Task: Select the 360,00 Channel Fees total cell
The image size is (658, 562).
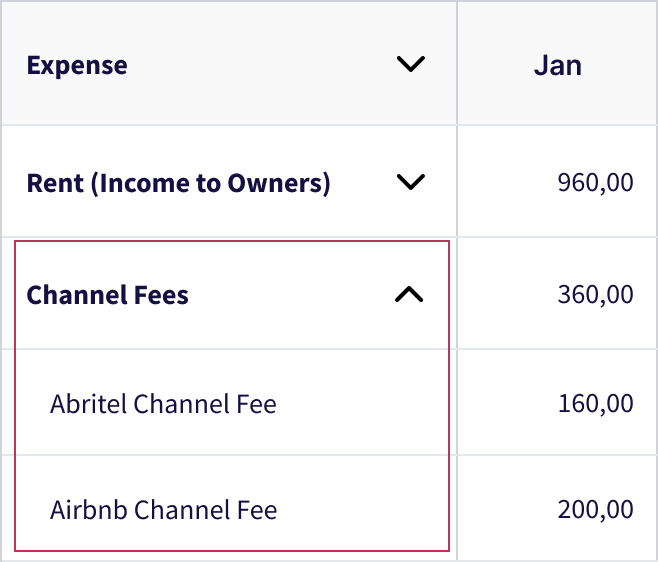Action: 595,295
